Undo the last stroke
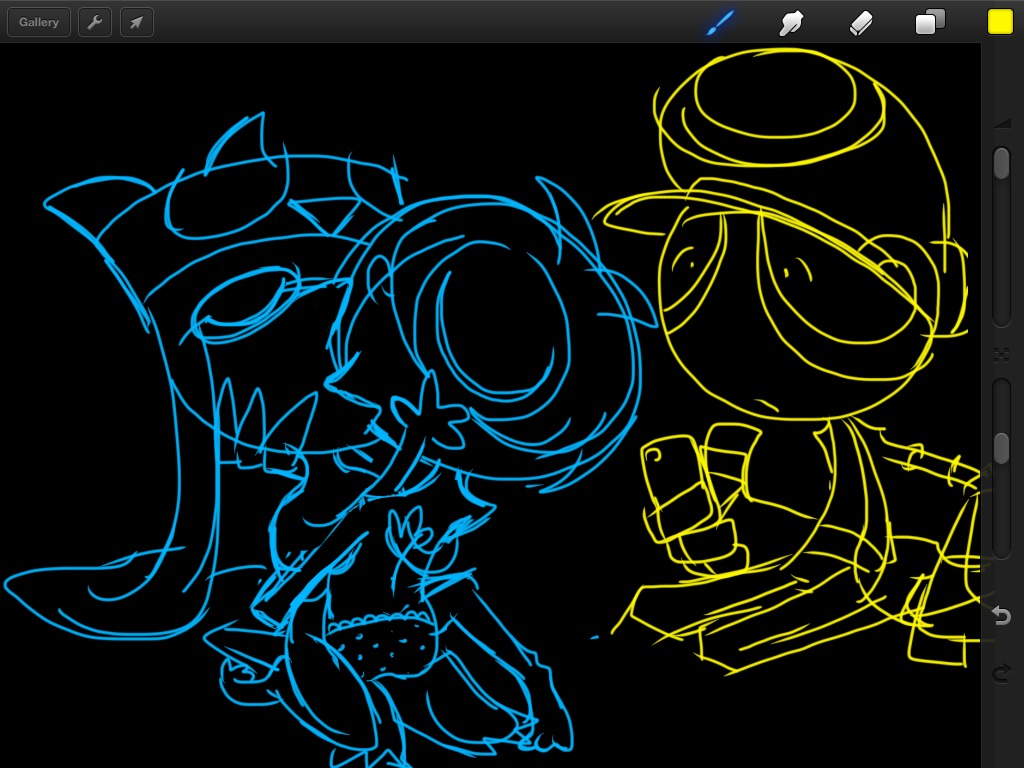Image resolution: width=1024 pixels, height=768 pixels. [x=1001, y=616]
